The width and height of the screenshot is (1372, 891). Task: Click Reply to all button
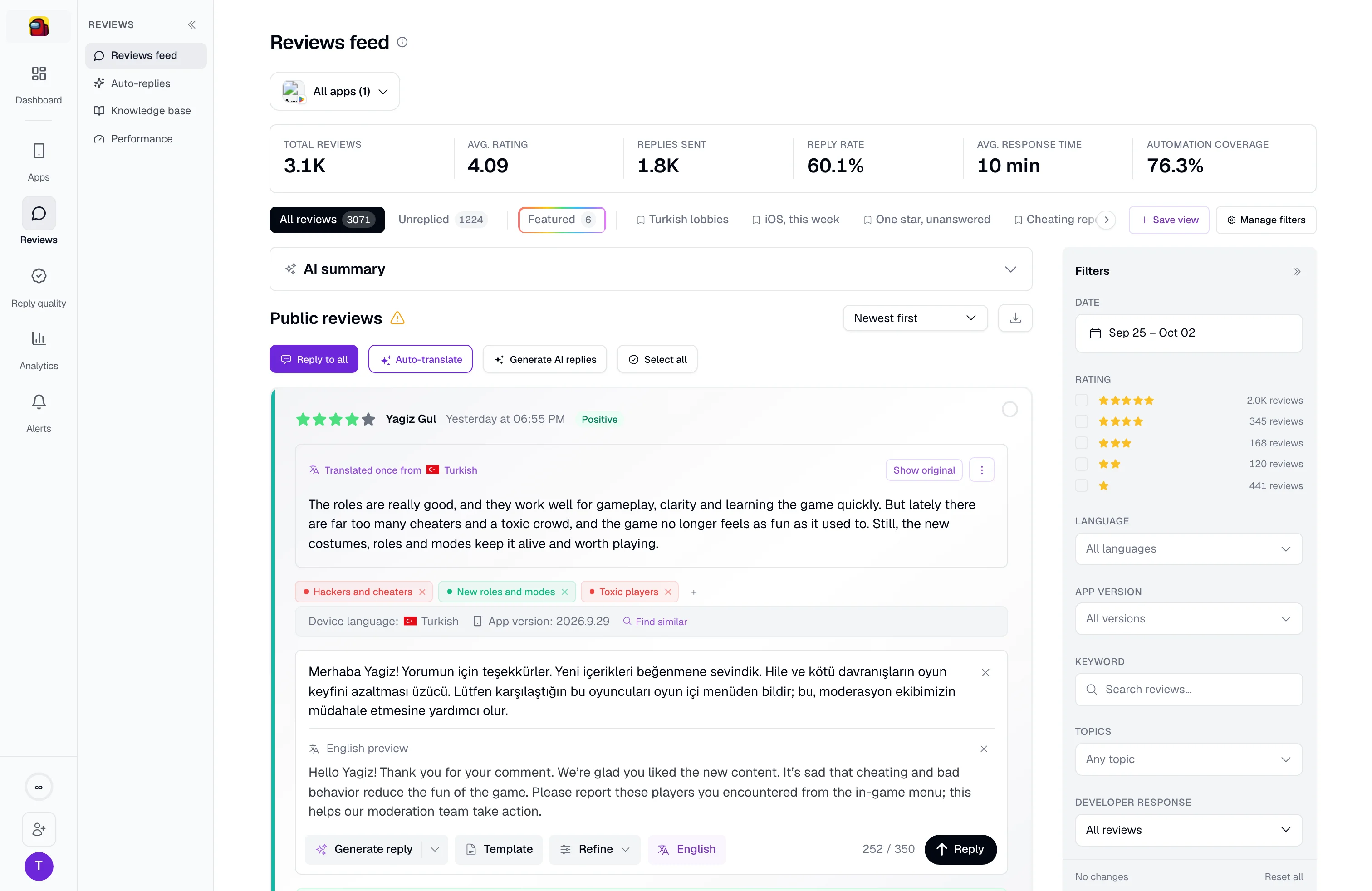click(x=314, y=360)
